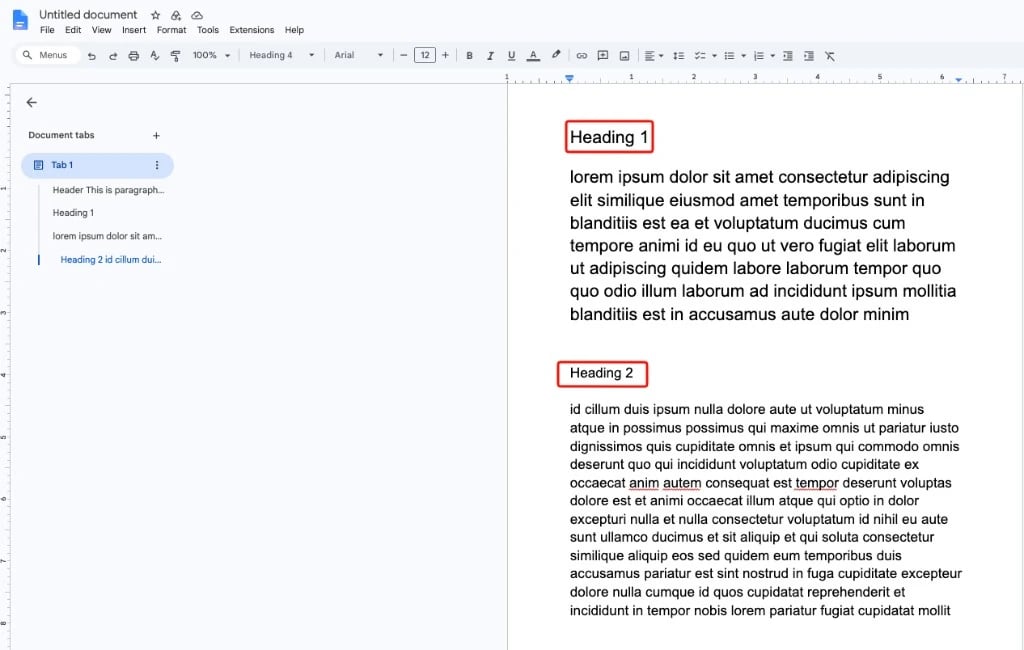Apply a bulleted list

point(729,56)
